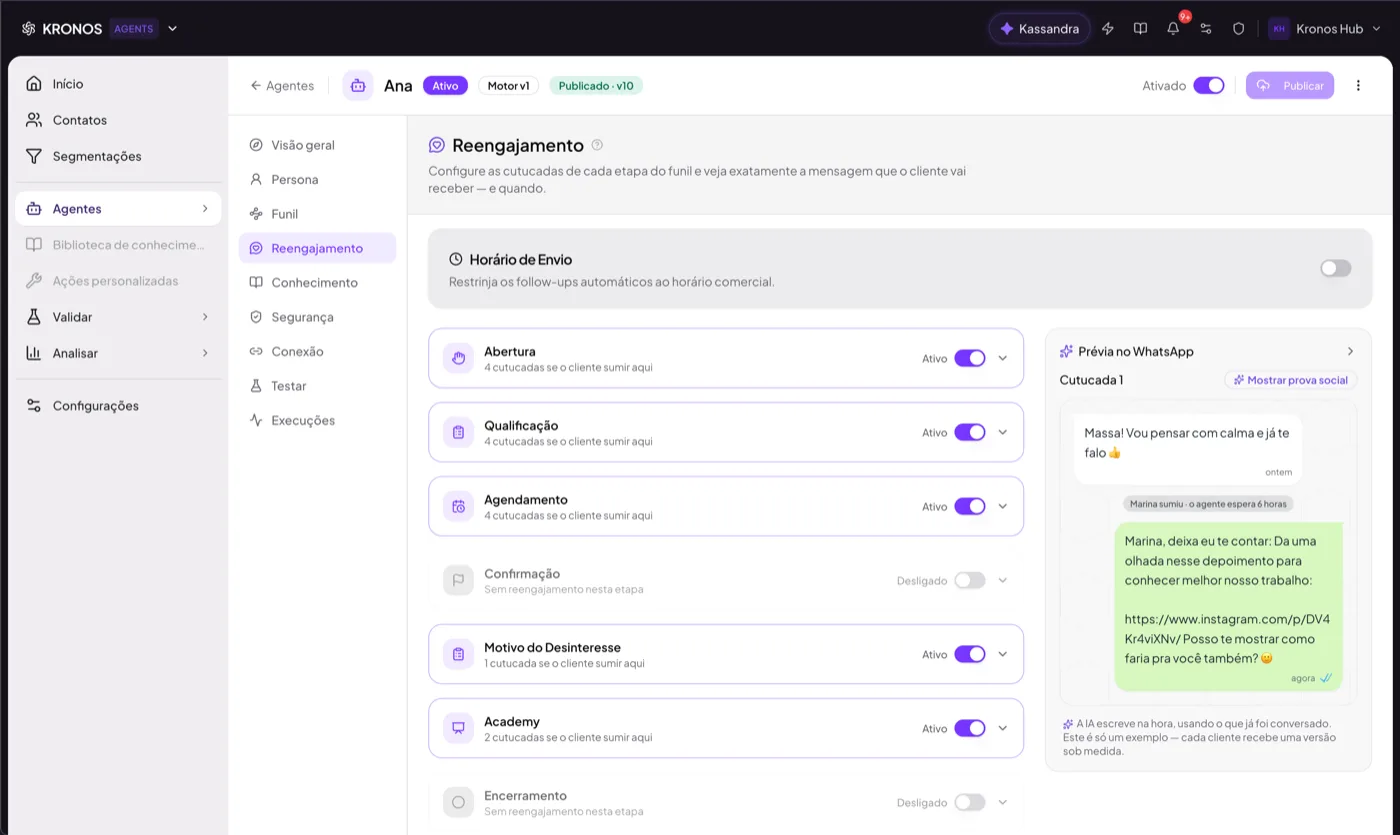Toggle the Ativado agent switch
The width and height of the screenshot is (1400, 835).
click(1209, 86)
